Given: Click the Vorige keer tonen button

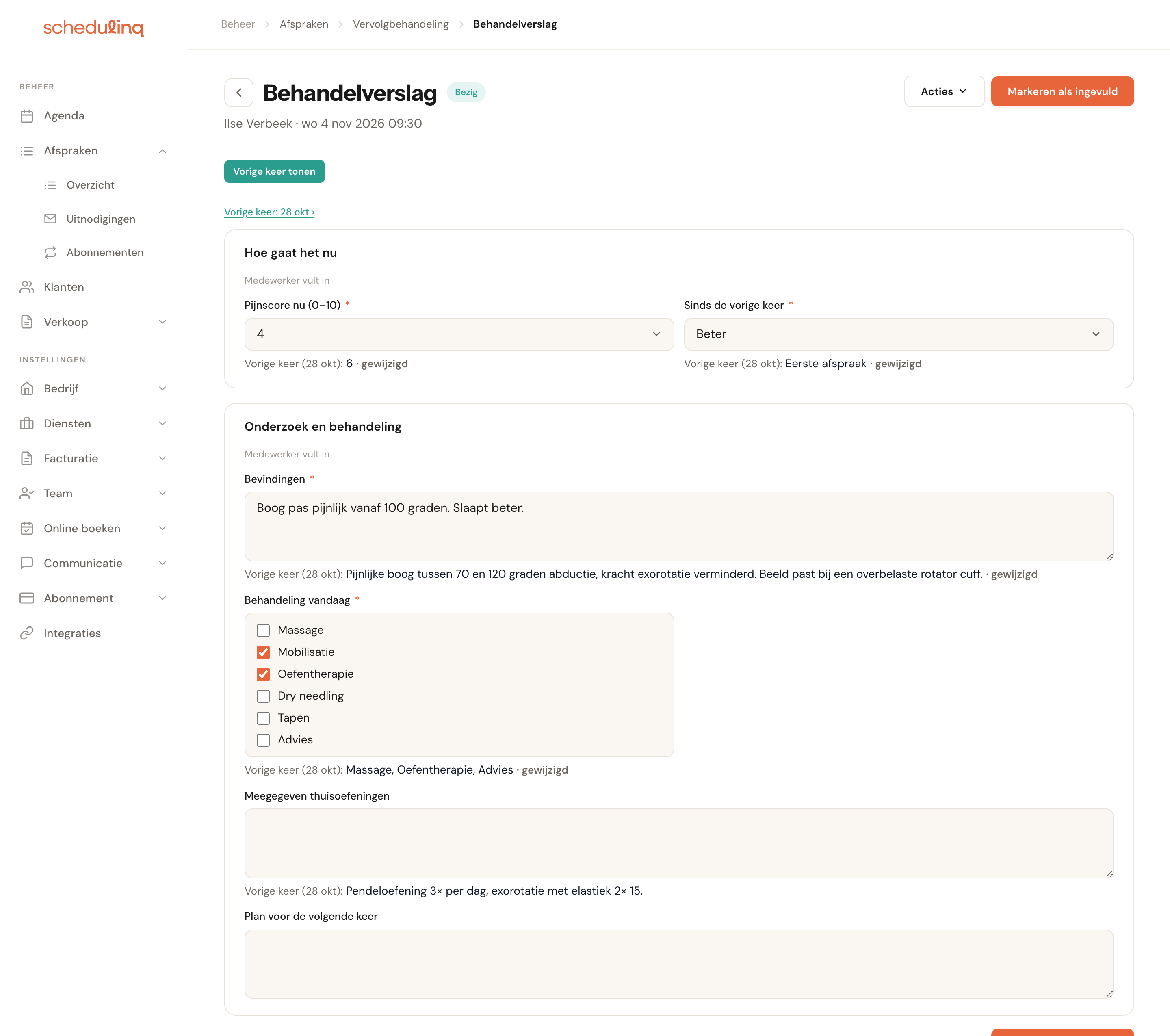Looking at the screenshot, I should tap(274, 172).
